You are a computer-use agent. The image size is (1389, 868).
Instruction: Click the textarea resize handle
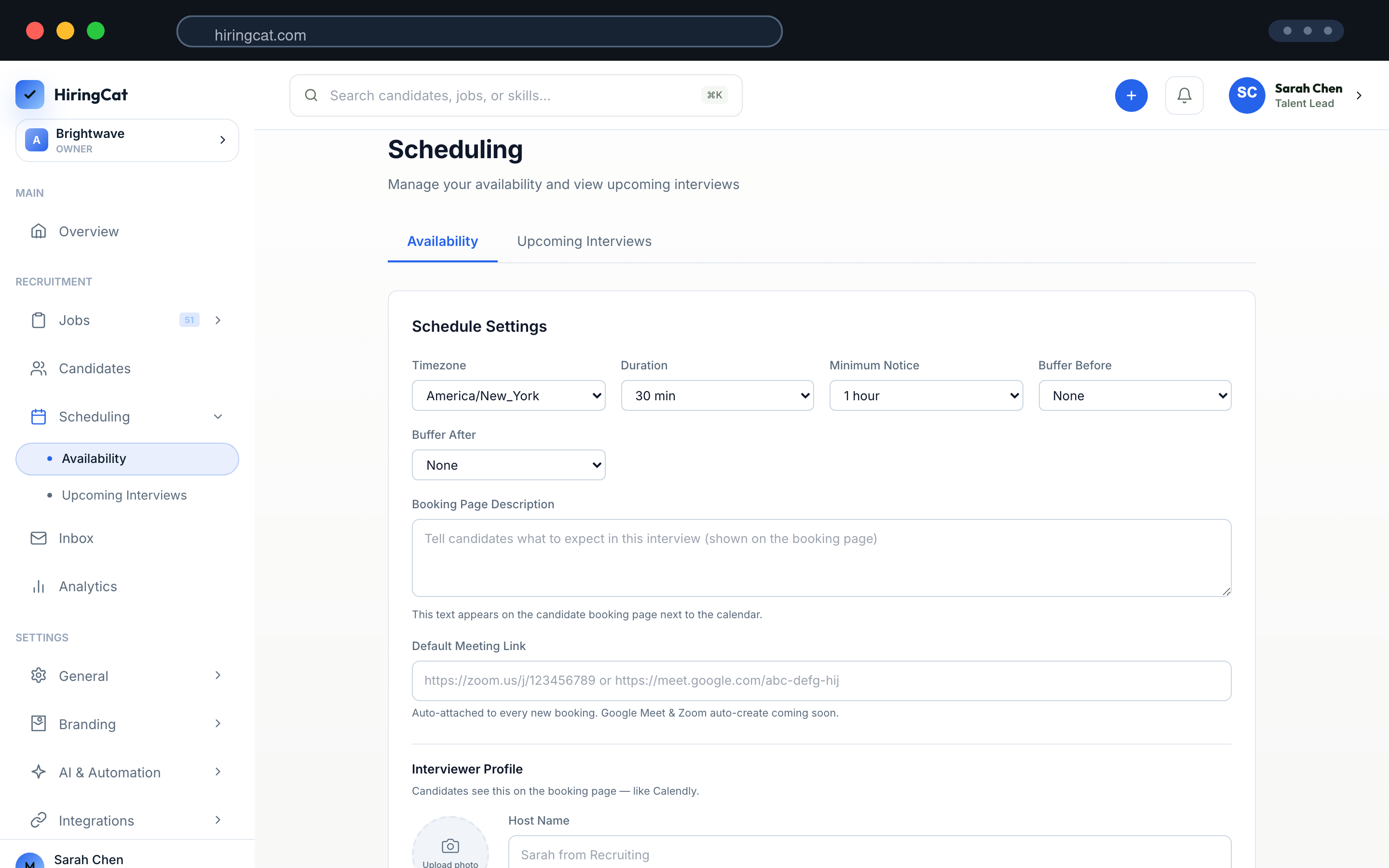pyautogui.click(x=1226, y=591)
